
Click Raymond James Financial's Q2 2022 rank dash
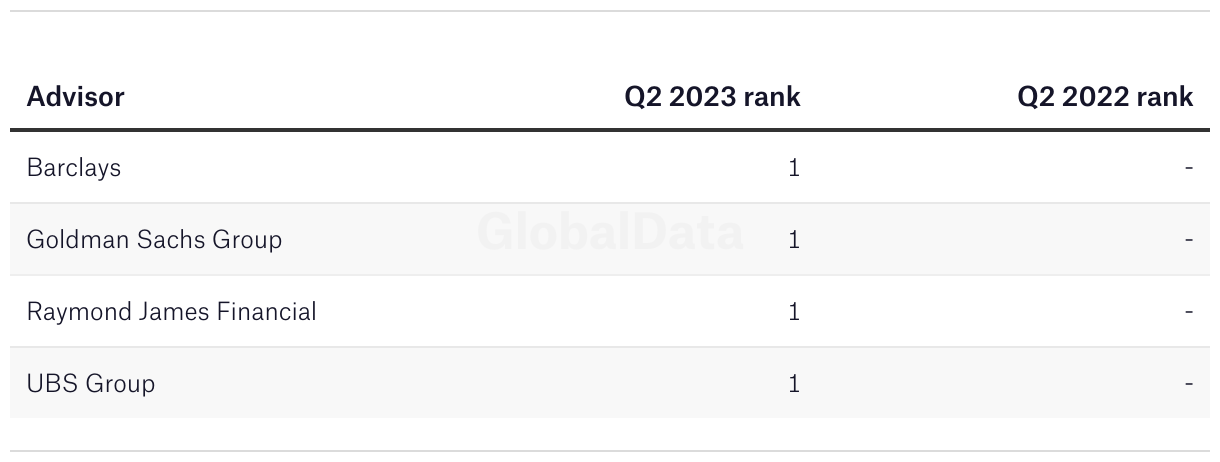click(1188, 311)
